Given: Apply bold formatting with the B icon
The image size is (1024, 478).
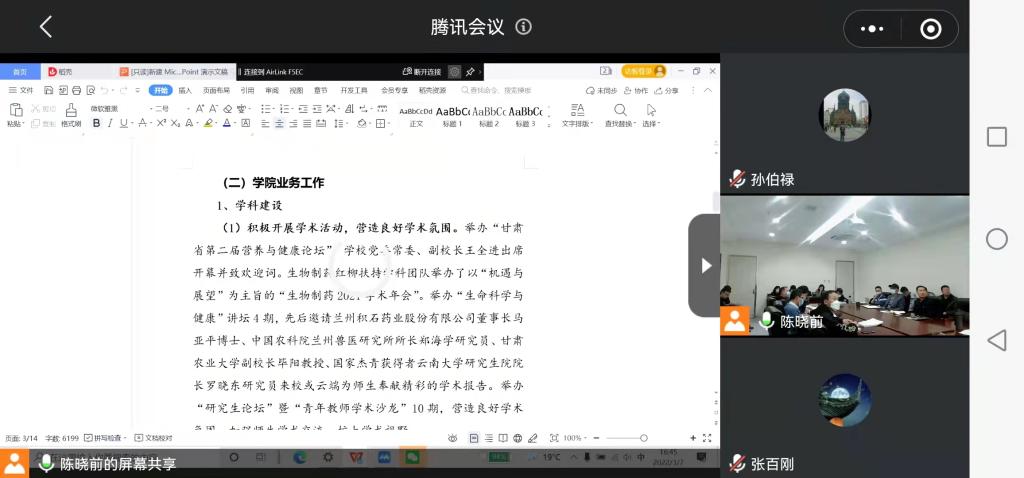Looking at the screenshot, I should [97, 123].
